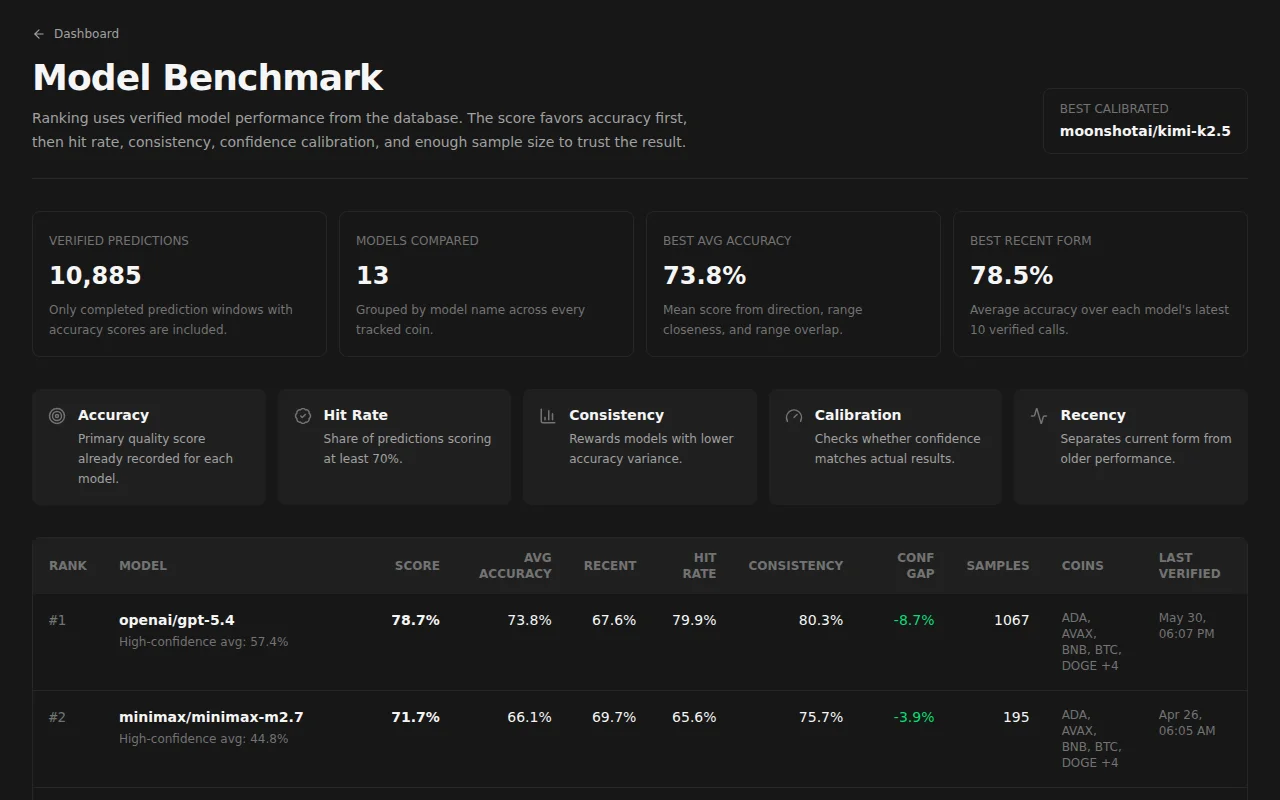Viewport: 1280px width, 800px height.
Task: Click the Hit Rate card heading
Action: pyautogui.click(x=355, y=415)
